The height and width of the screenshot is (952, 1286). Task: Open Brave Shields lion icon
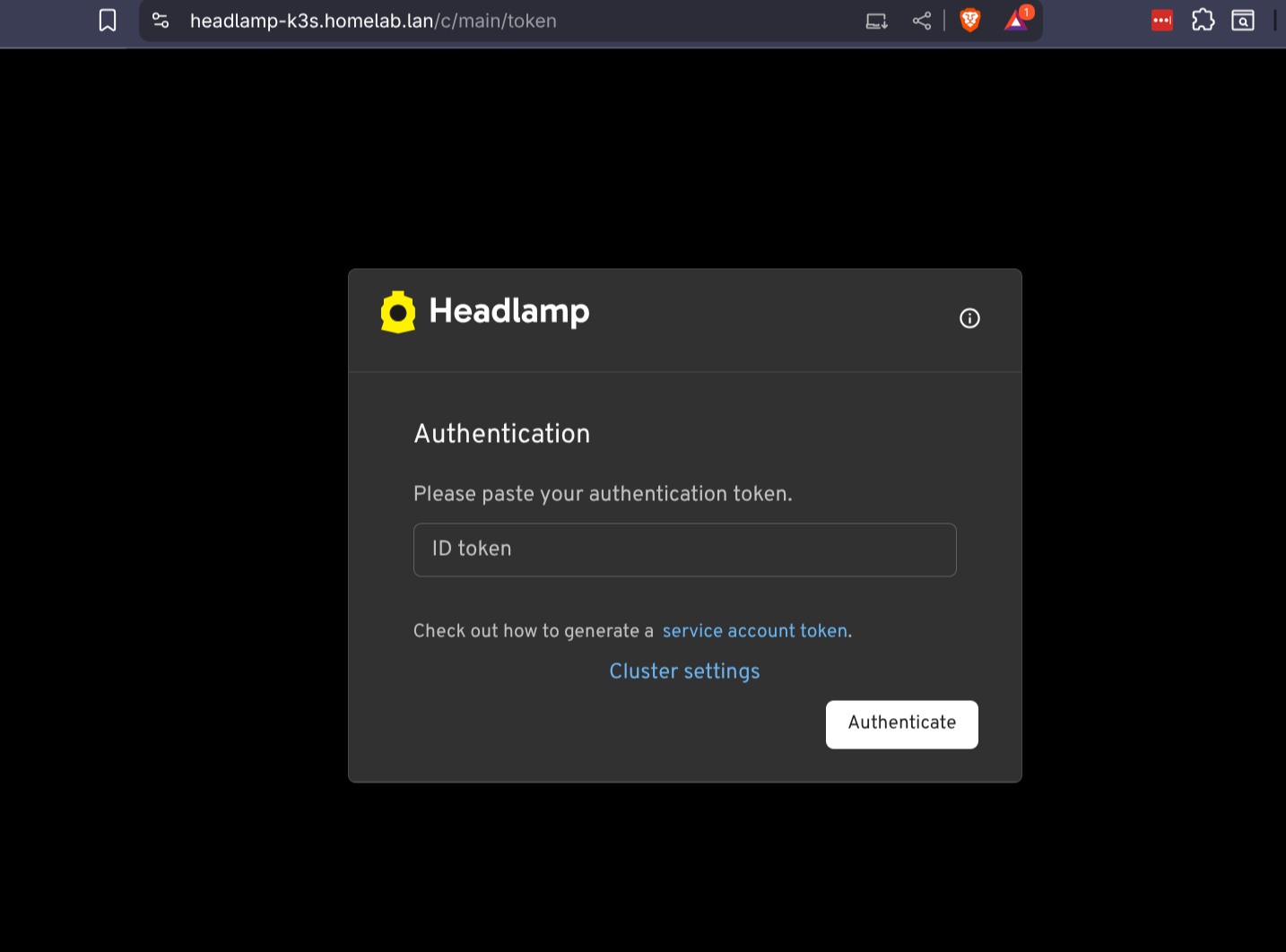click(969, 20)
